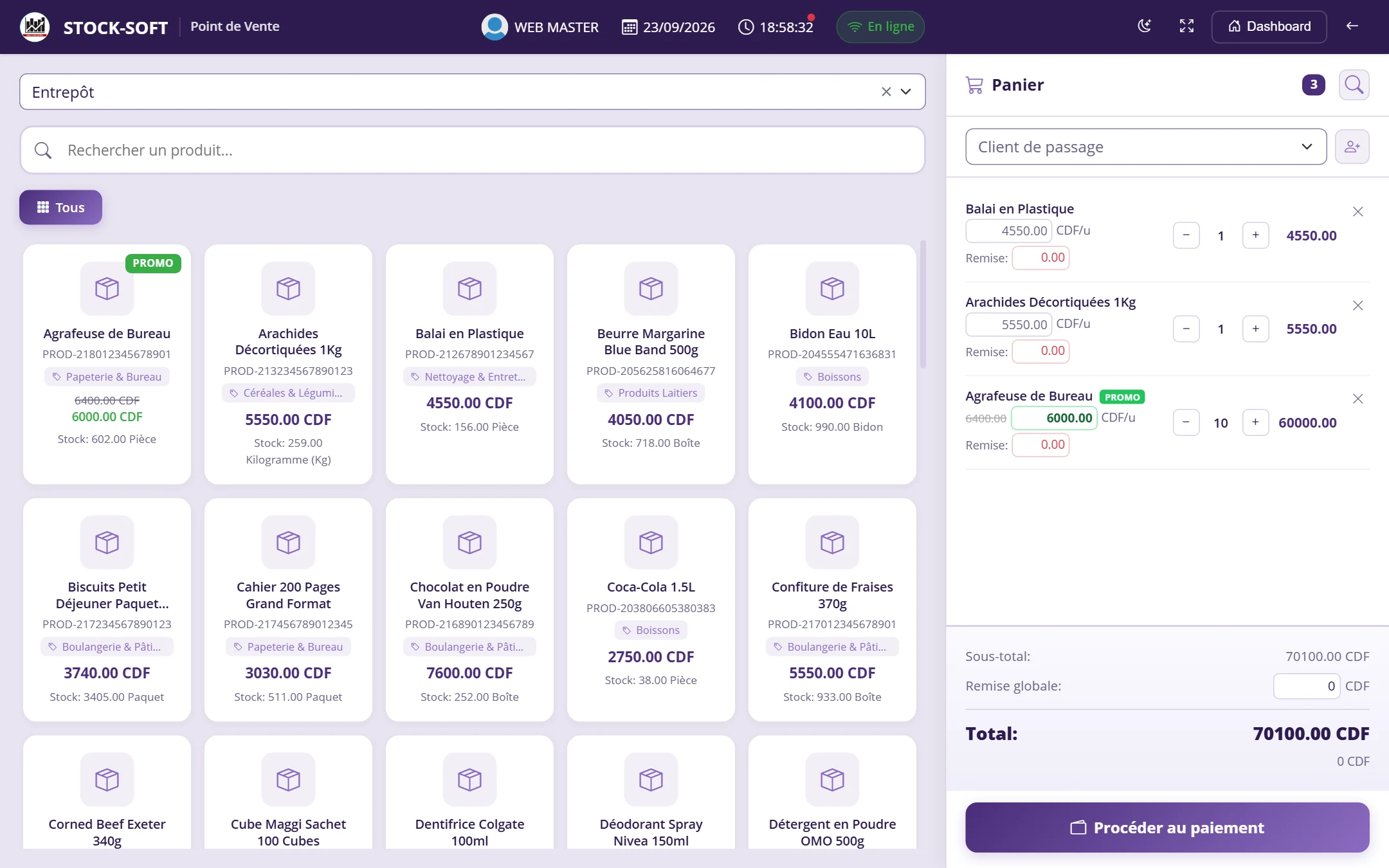Viewport: 1389px width, 868px height.
Task: Click Procéder au paiement
Action: (x=1167, y=827)
